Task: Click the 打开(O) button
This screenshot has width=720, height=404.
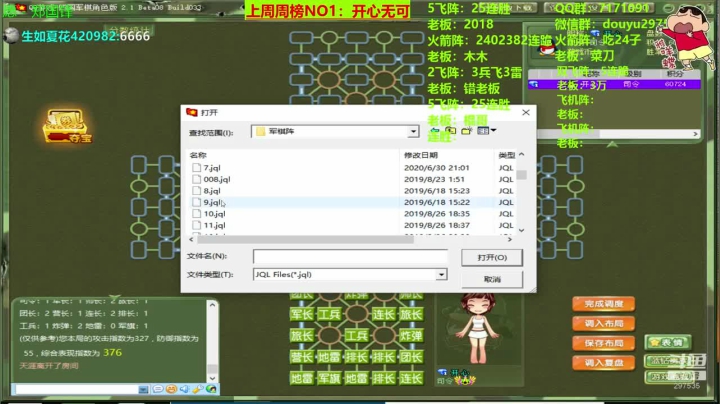Action: coord(492,258)
